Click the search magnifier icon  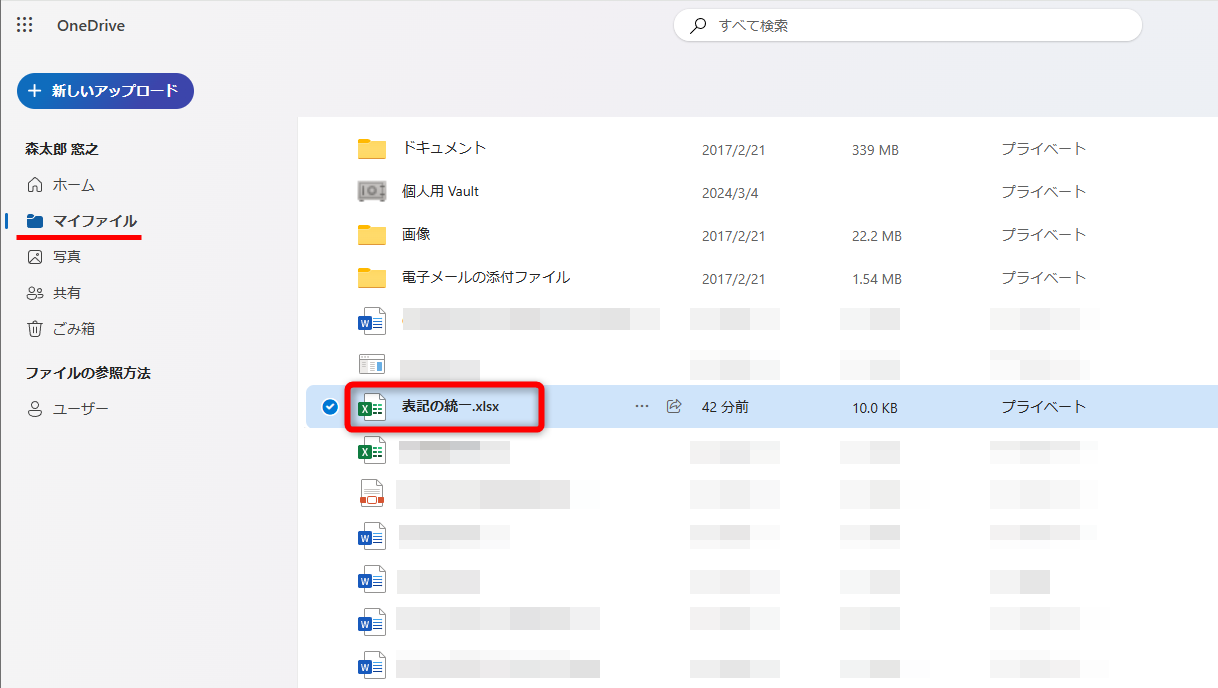(x=698, y=25)
